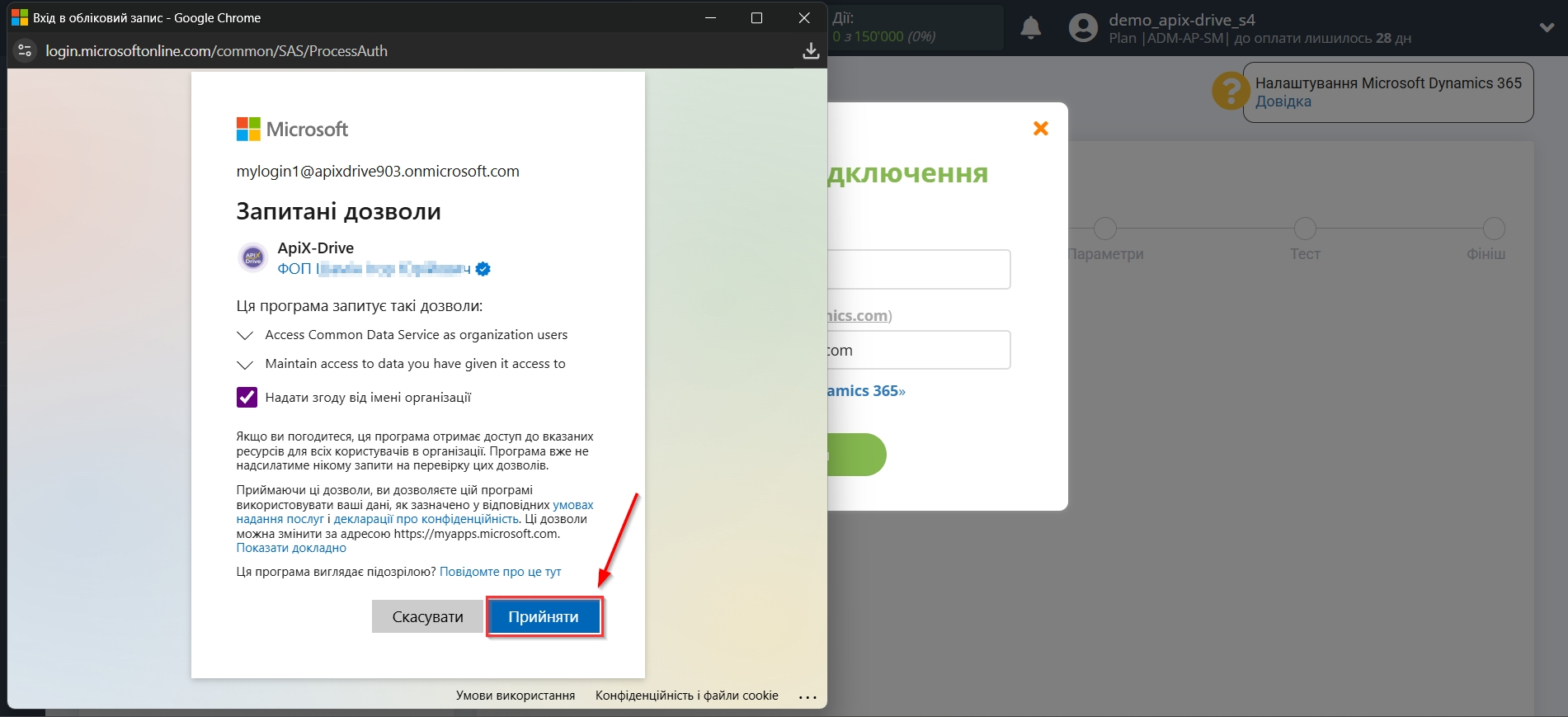Screen dimensions: 1568x717
Task: Open 'Умови використання' footer link
Action: [x=516, y=696]
